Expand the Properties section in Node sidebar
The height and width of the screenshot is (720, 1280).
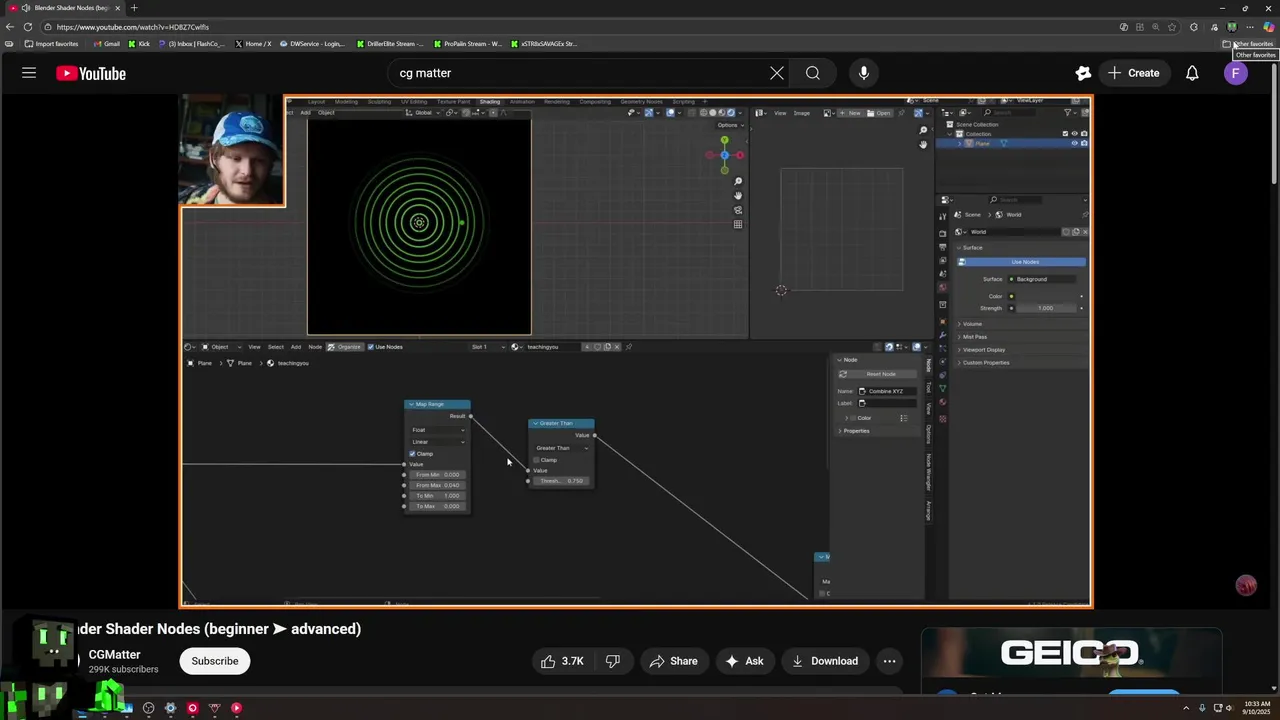854,431
